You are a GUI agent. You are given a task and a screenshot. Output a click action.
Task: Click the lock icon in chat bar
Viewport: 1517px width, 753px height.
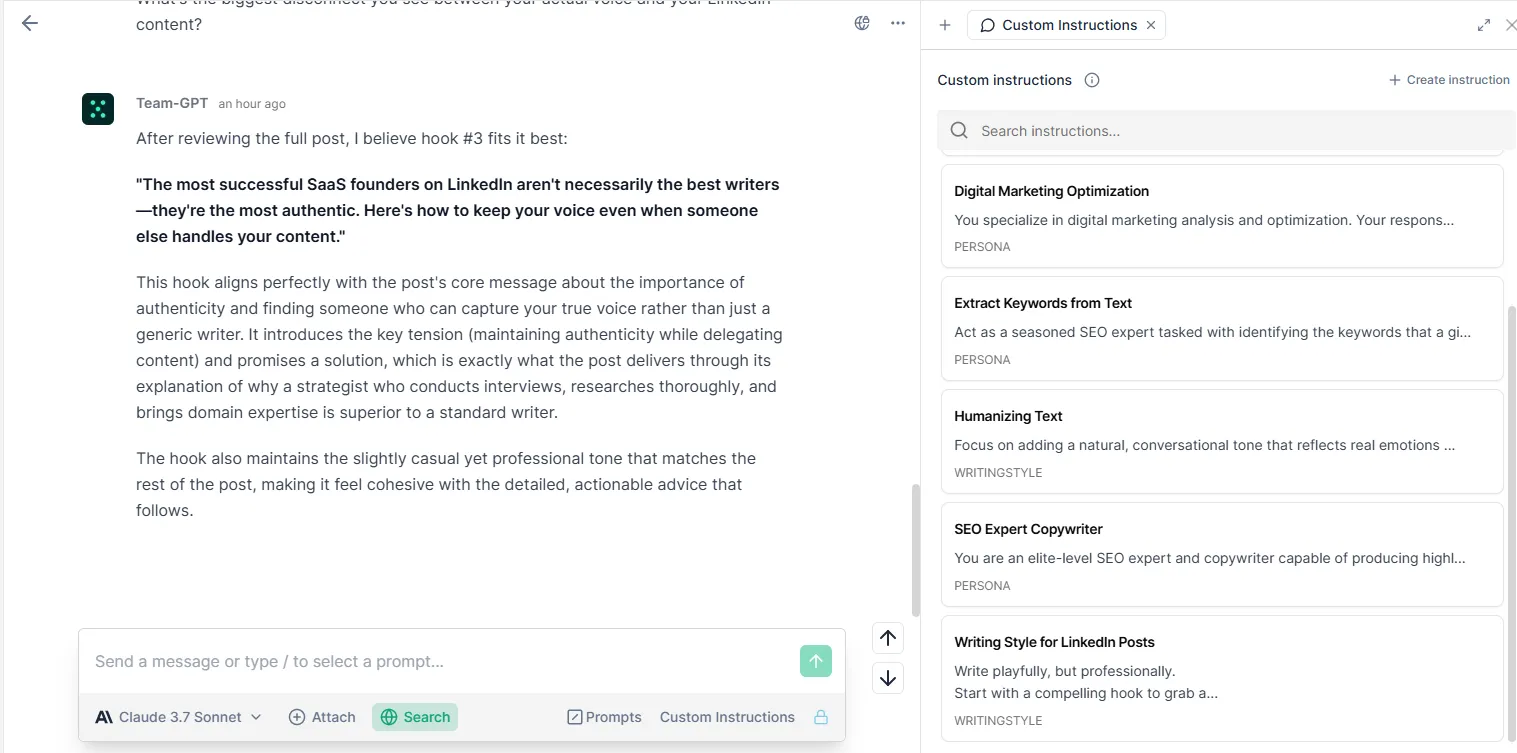821,717
